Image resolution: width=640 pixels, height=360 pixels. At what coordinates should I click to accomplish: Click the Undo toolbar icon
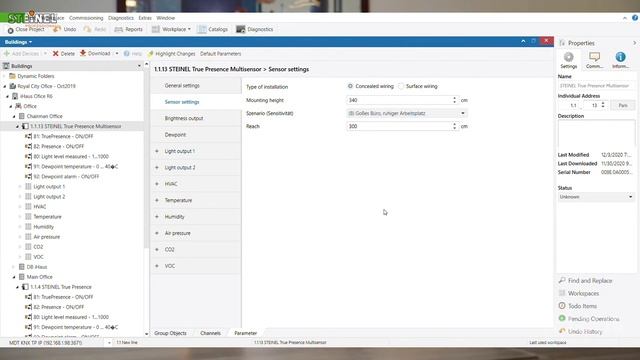[57, 29]
